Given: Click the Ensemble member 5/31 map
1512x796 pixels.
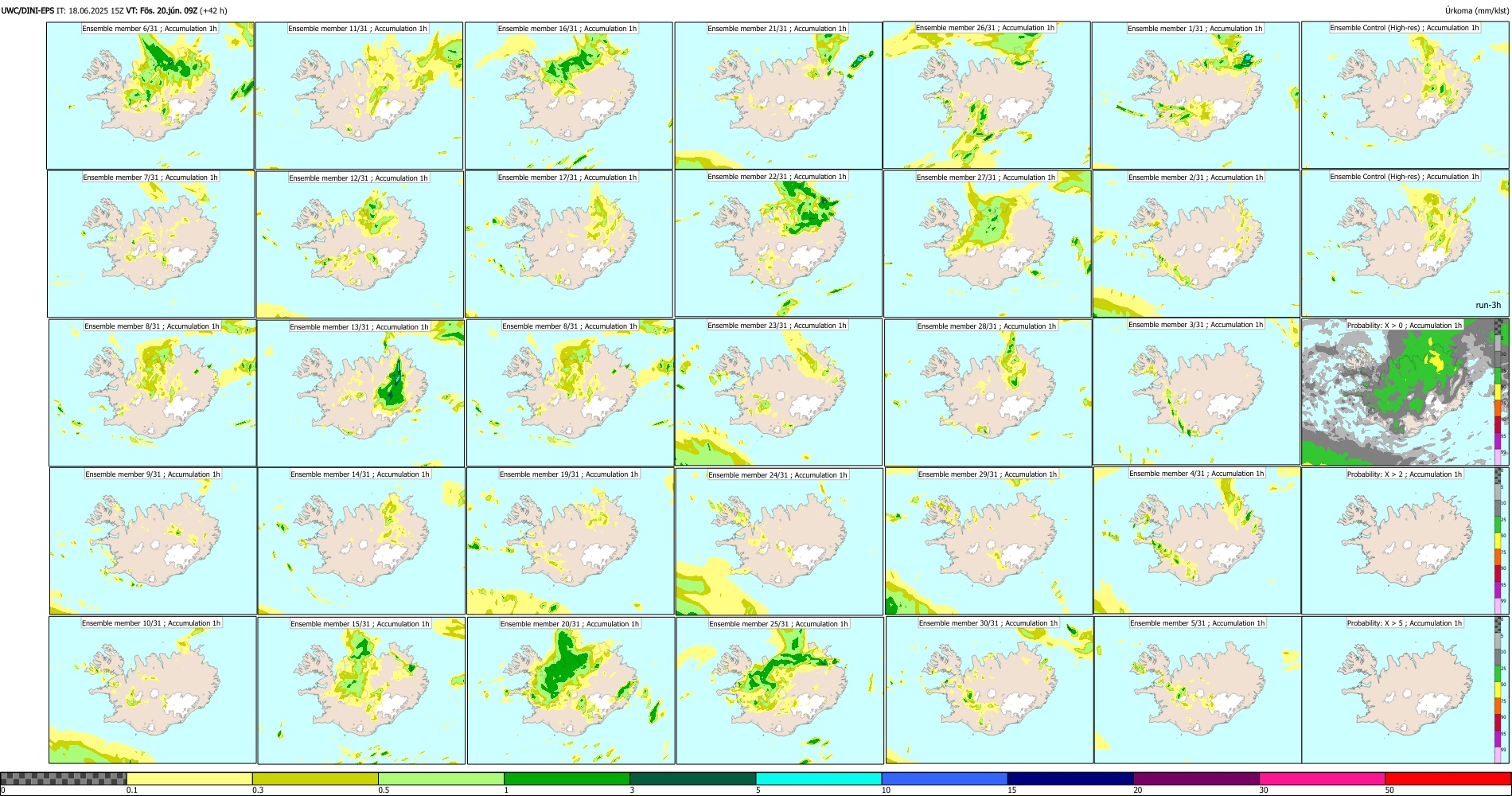Looking at the screenshot, I should coord(1198,690).
